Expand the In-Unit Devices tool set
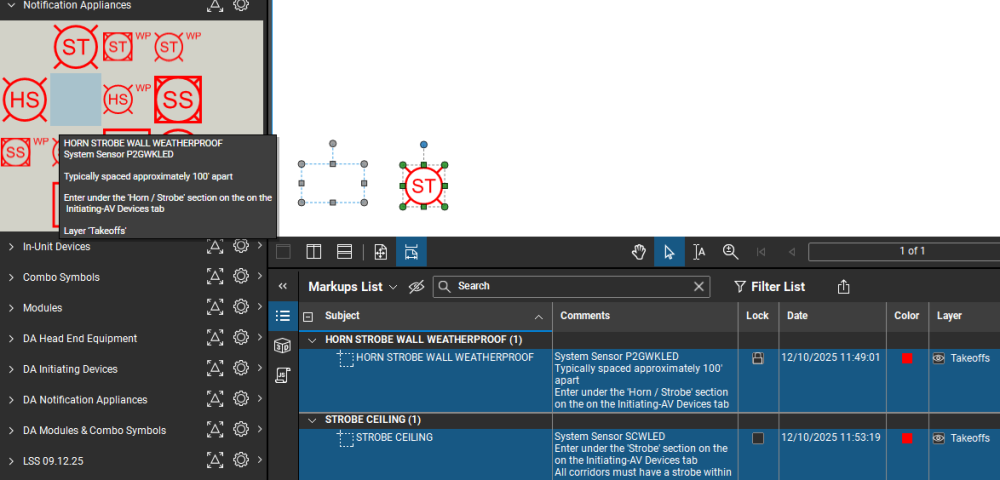Viewport: 1000px width, 480px height. [x=11, y=247]
